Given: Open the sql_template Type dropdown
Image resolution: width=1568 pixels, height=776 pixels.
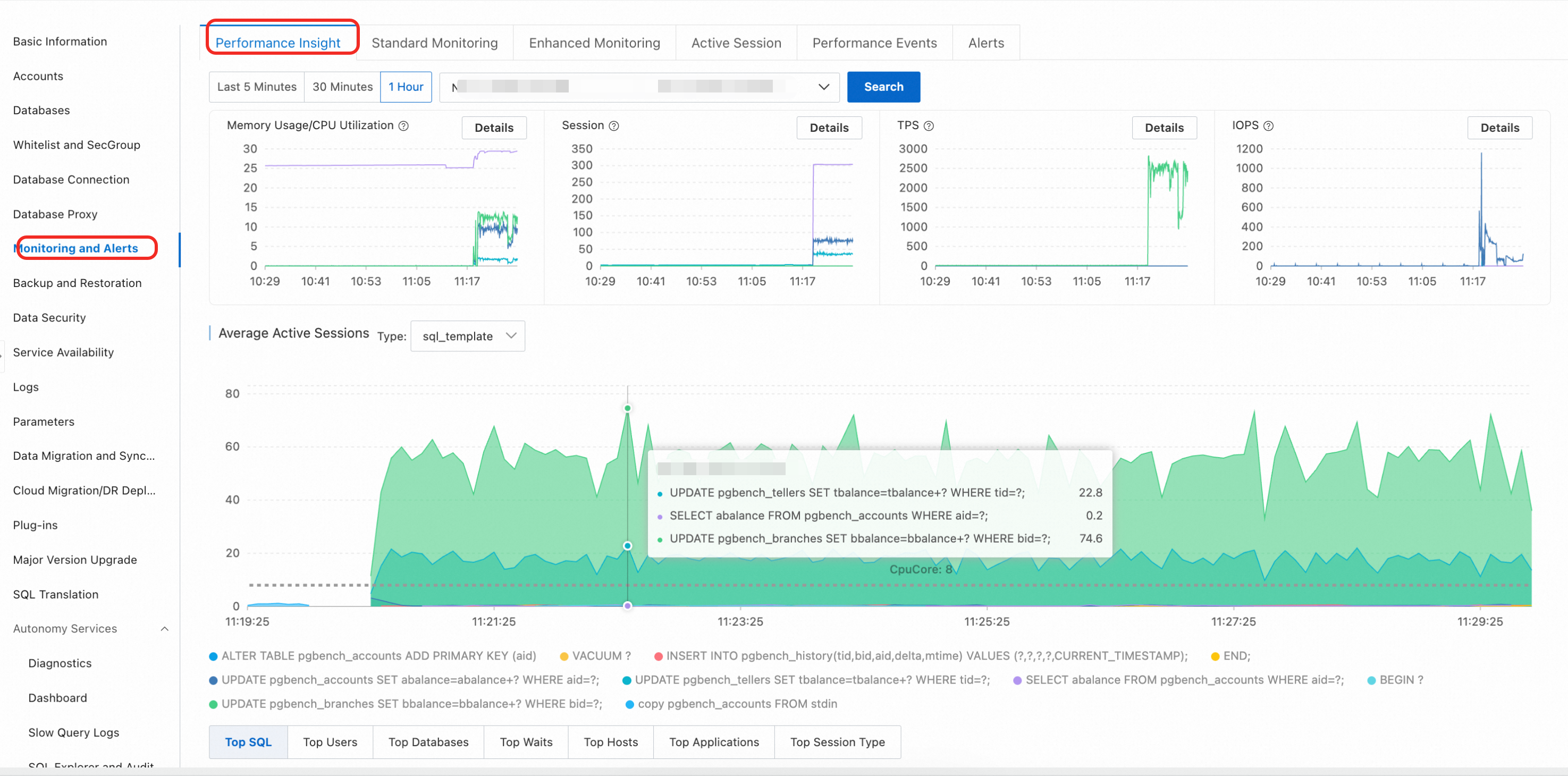Looking at the screenshot, I should point(468,336).
